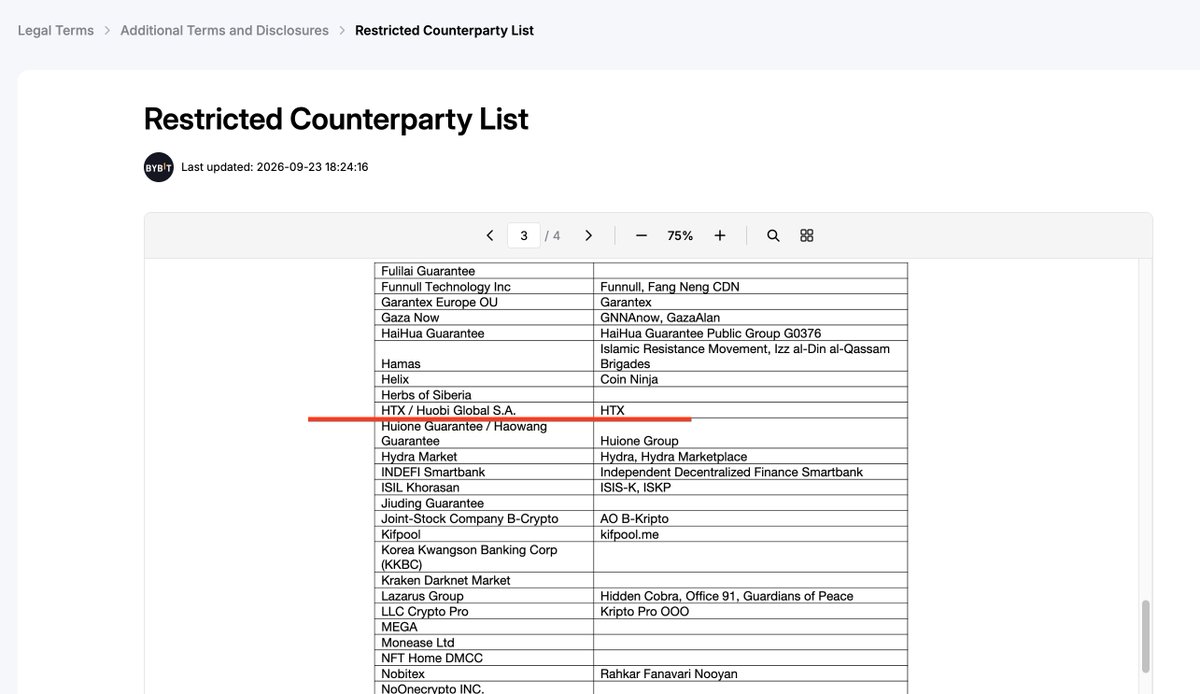Viewport: 1200px width, 694px height.
Task: Click the page number input field
Action: (x=524, y=236)
